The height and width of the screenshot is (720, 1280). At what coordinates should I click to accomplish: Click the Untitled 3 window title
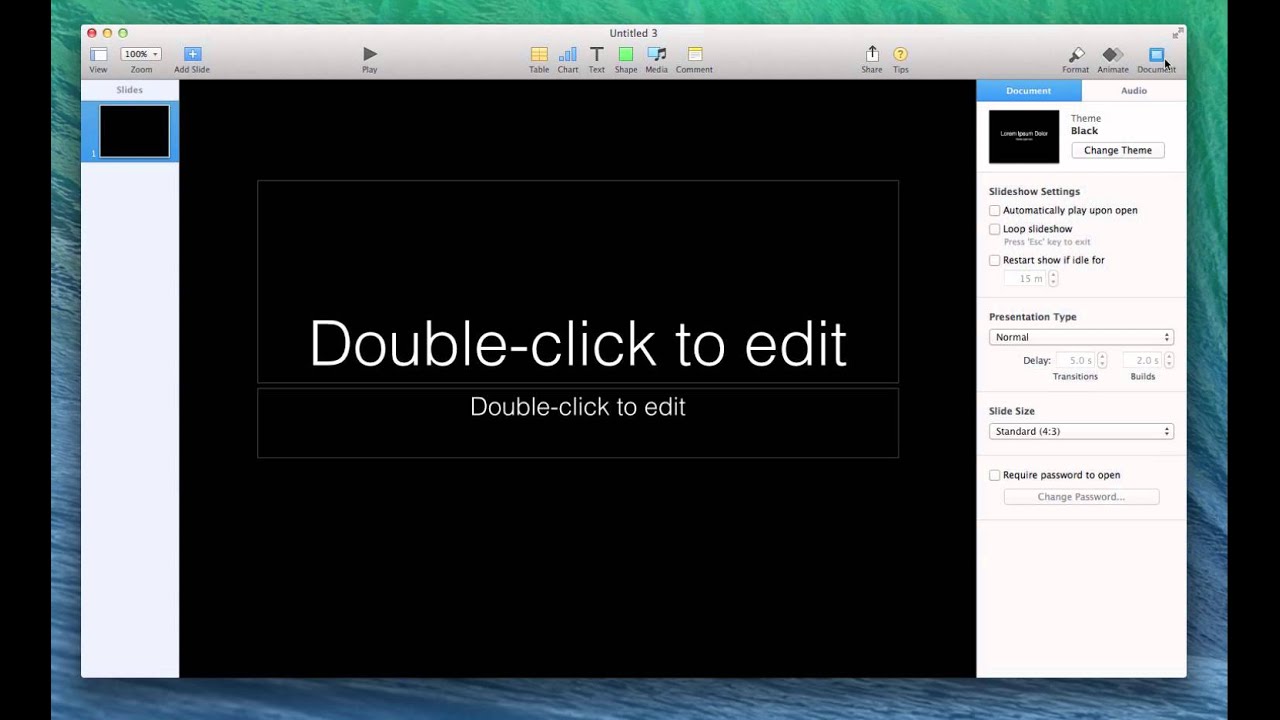pos(633,33)
